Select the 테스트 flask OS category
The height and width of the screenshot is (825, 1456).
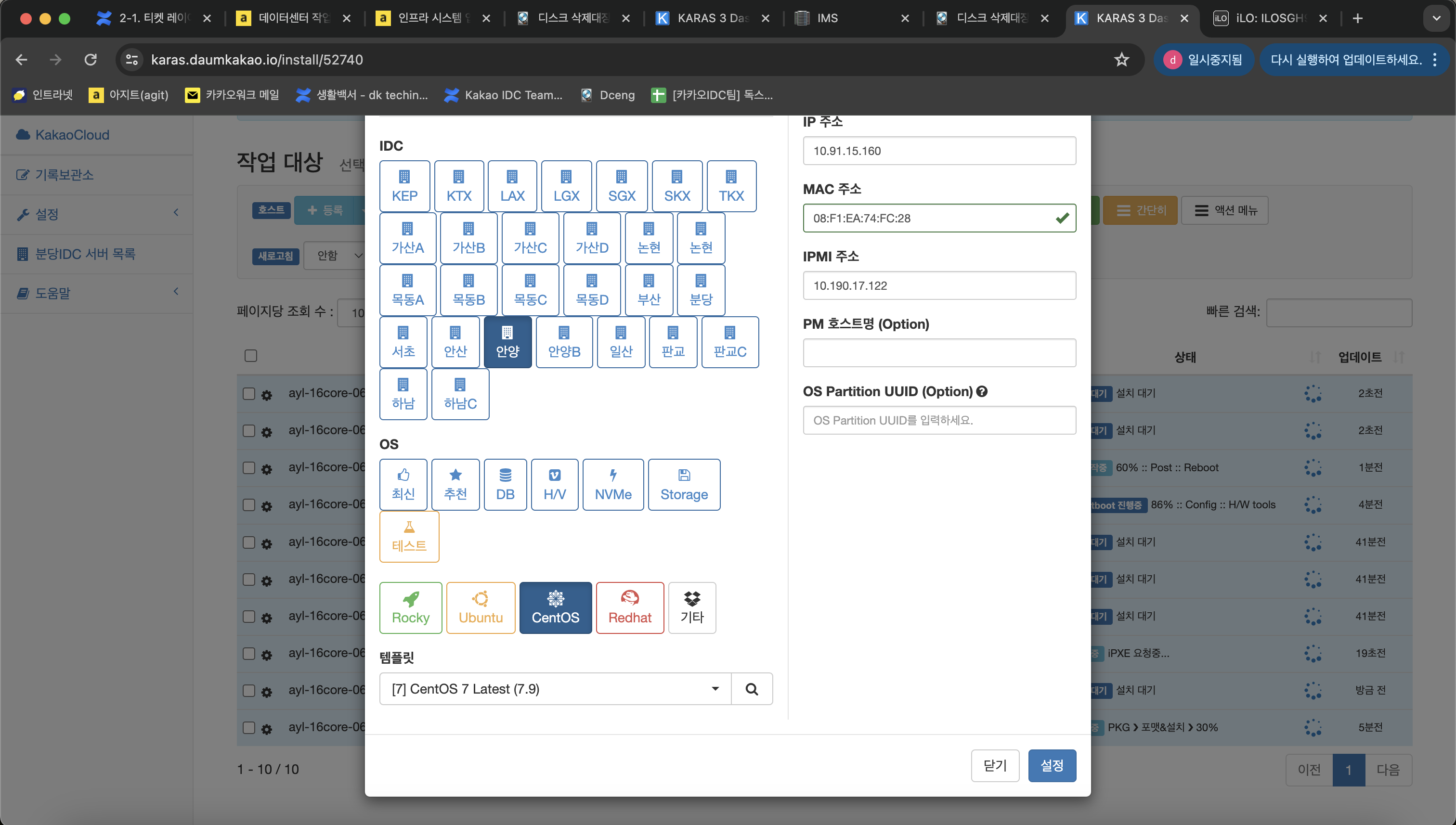(409, 537)
